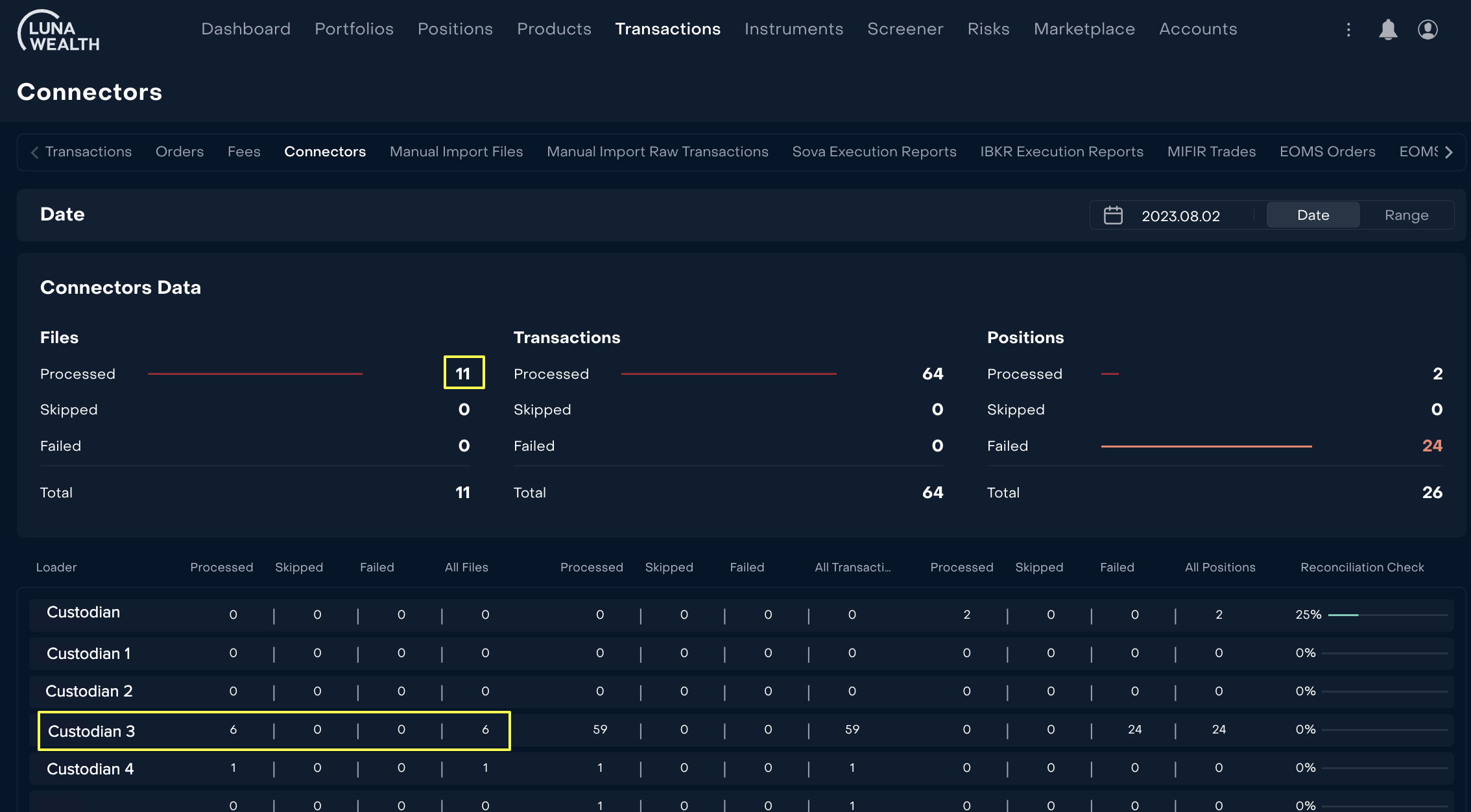The width and height of the screenshot is (1471, 812).
Task: Select the Custodian row
Action: click(741, 615)
